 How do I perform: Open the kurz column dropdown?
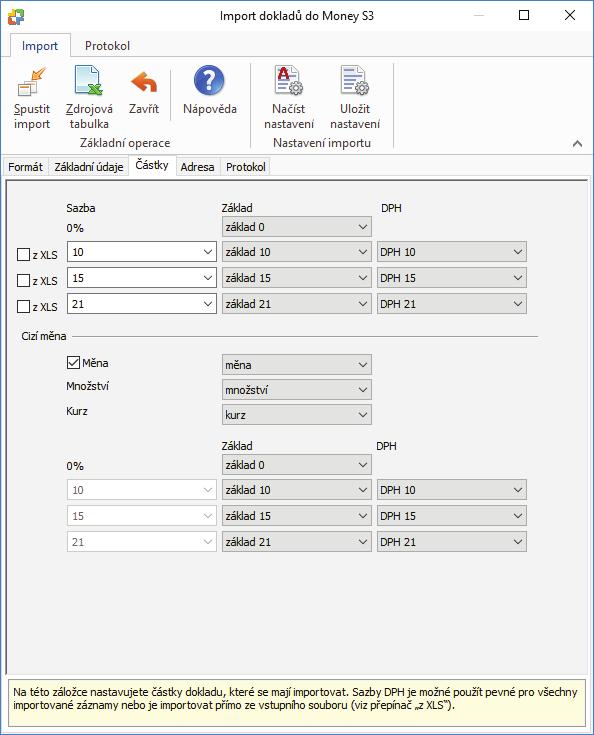297,415
